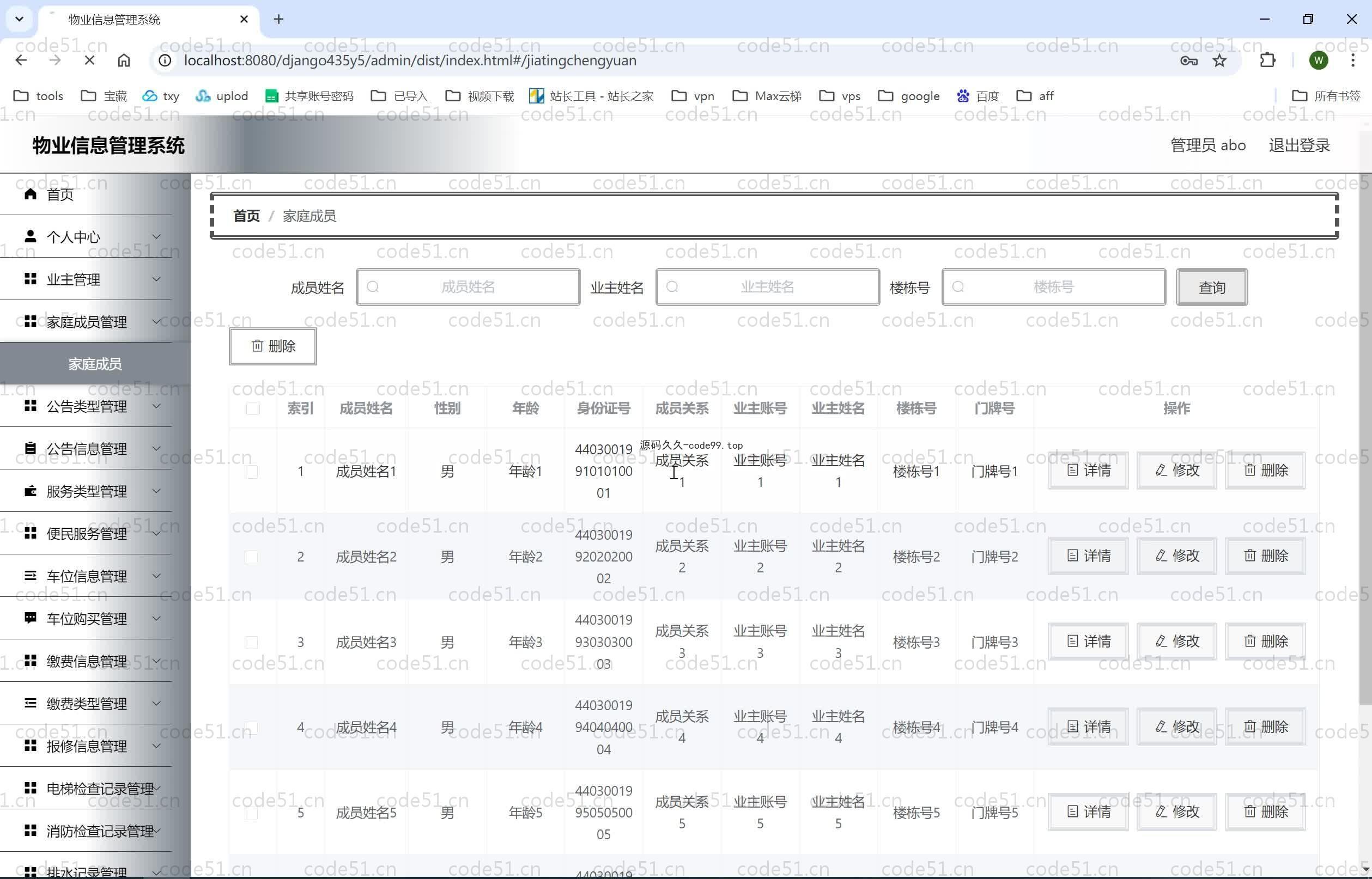Screen dimensions: 1372x879
Task: Click the browser reload/stop icon
Action: click(89, 60)
